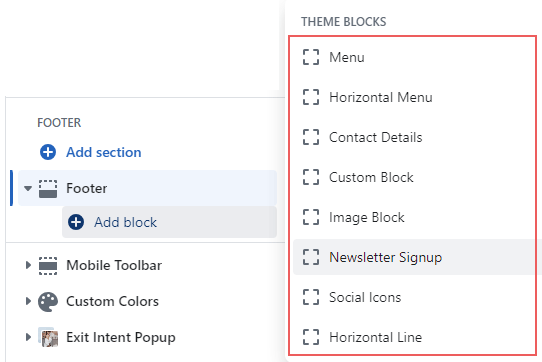Click the Add block button text
Viewport: 542px width, 362px height.
point(125,222)
